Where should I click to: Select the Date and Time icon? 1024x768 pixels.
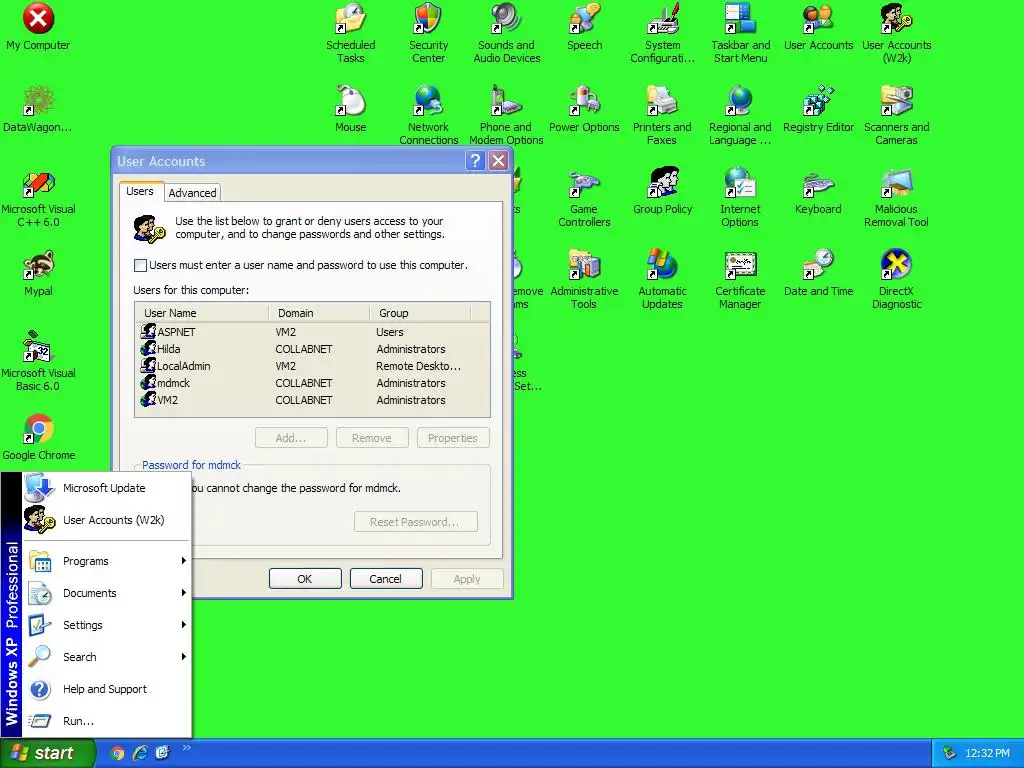(x=818, y=272)
